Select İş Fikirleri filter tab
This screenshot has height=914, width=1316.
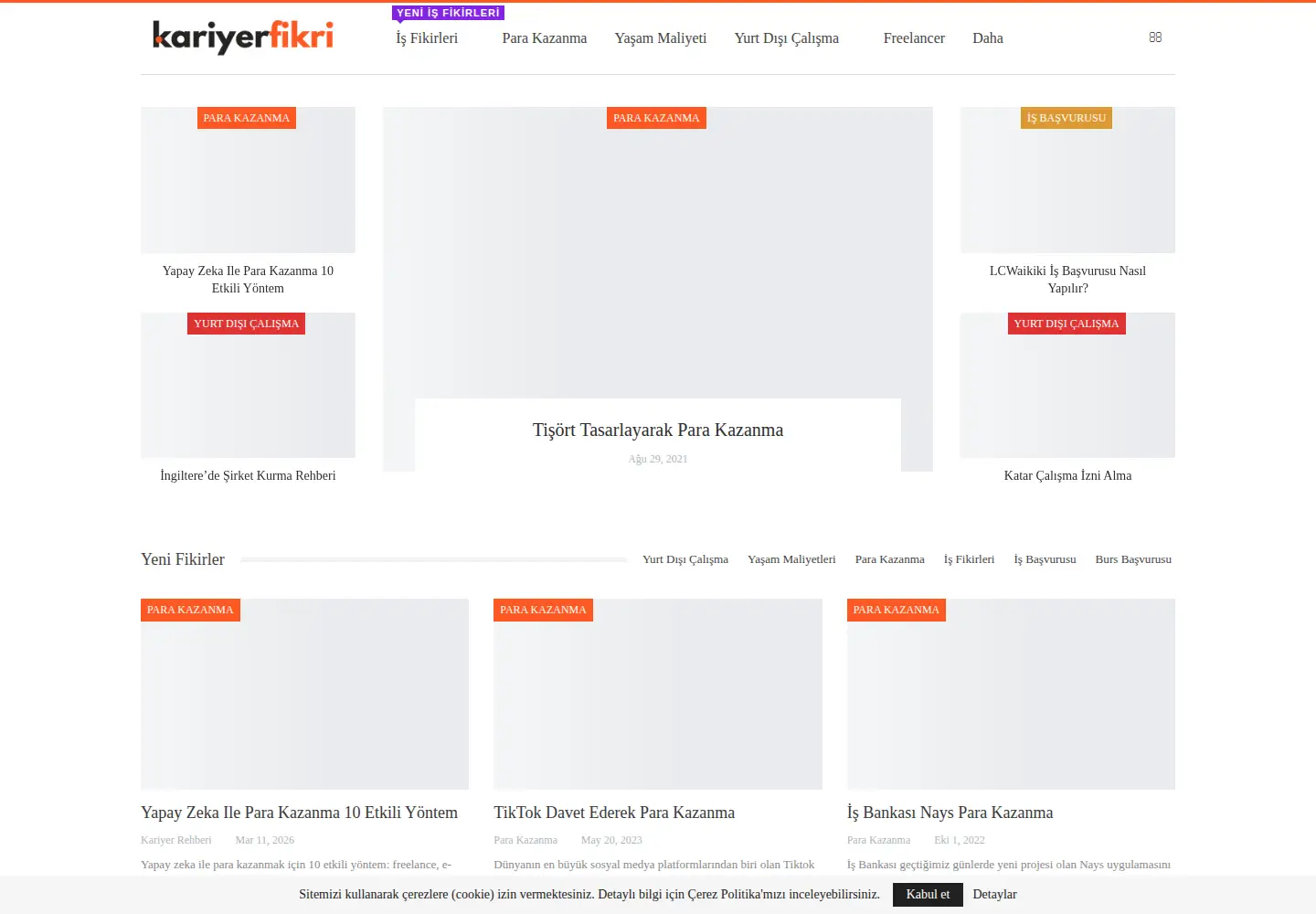(969, 559)
